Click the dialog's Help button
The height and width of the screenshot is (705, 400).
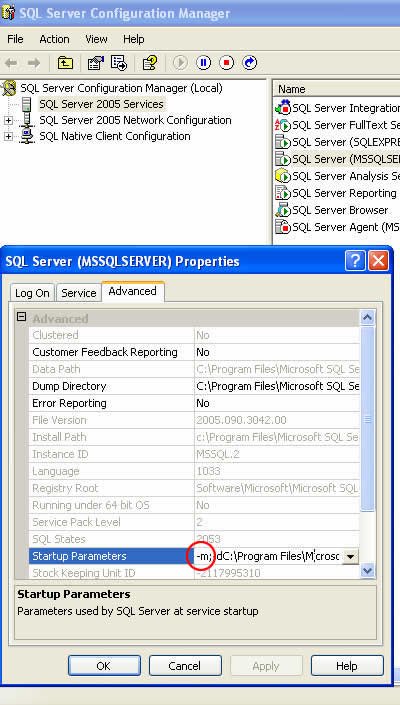tap(347, 666)
